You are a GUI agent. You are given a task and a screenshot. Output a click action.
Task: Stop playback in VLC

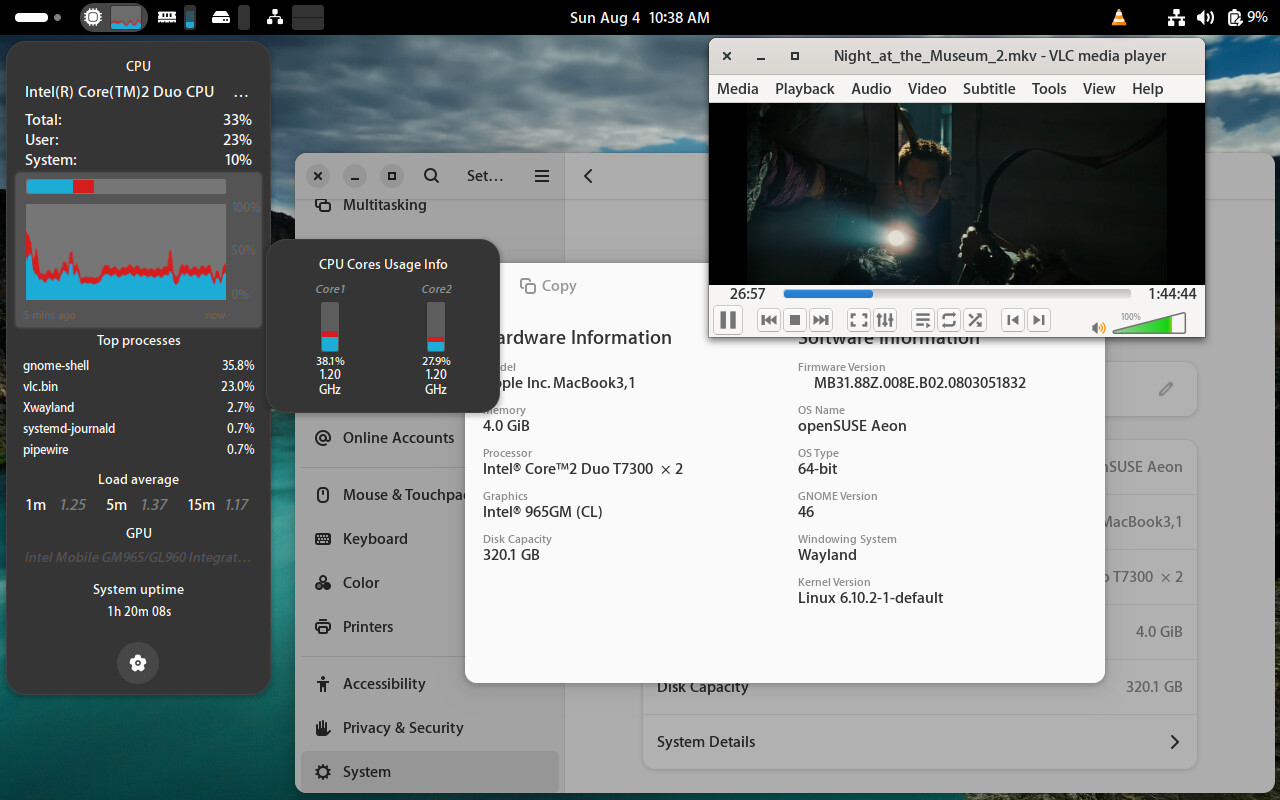[795, 320]
